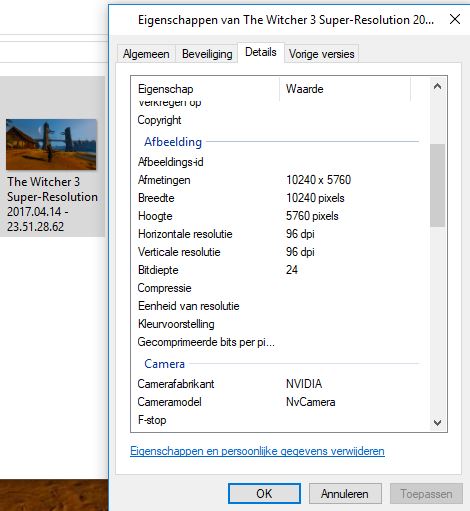Switch to the Beveiliging tab
The height and width of the screenshot is (511, 470).
pyautogui.click(x=207, y=54)
